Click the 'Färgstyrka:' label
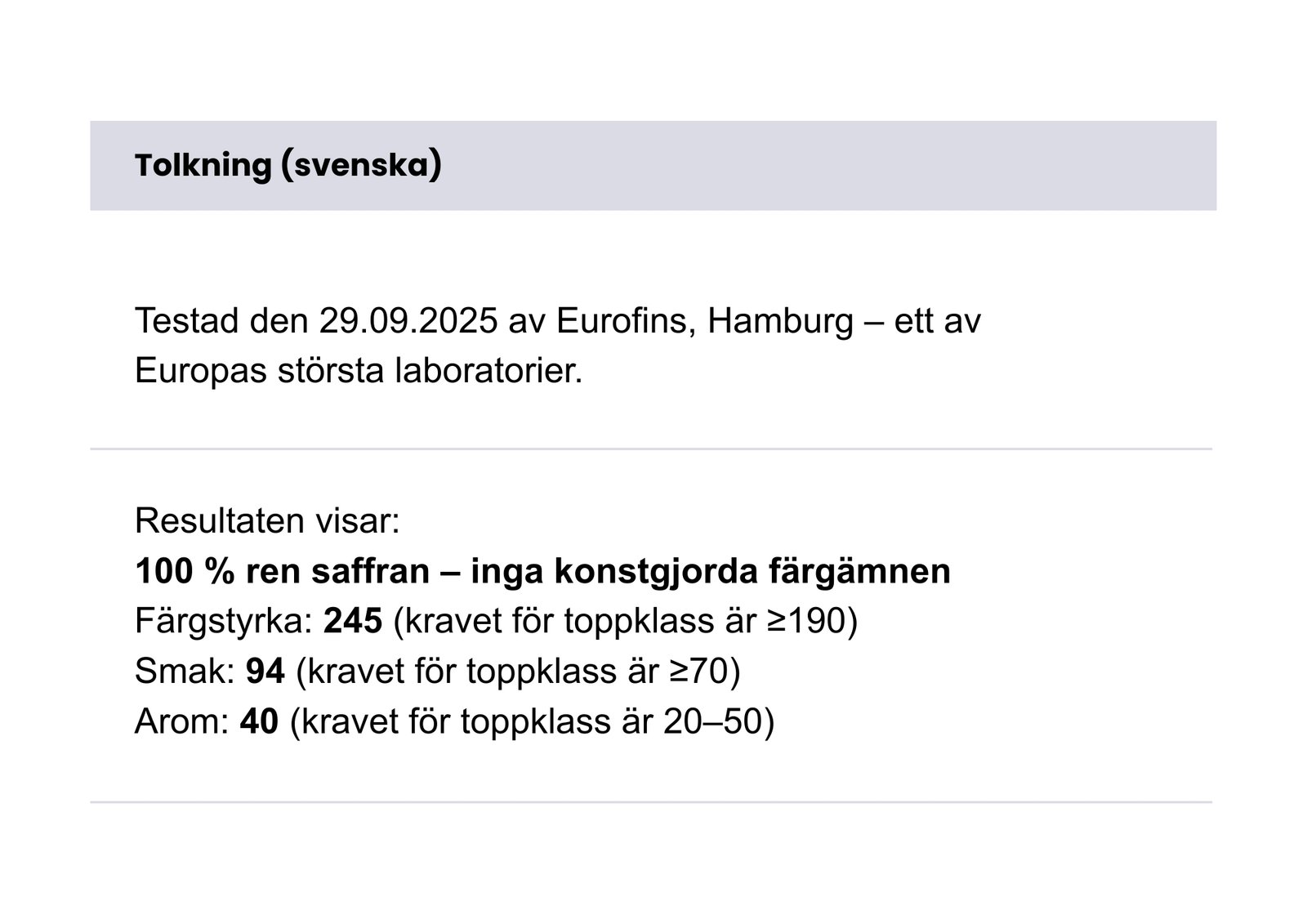 tap(224, 621)
